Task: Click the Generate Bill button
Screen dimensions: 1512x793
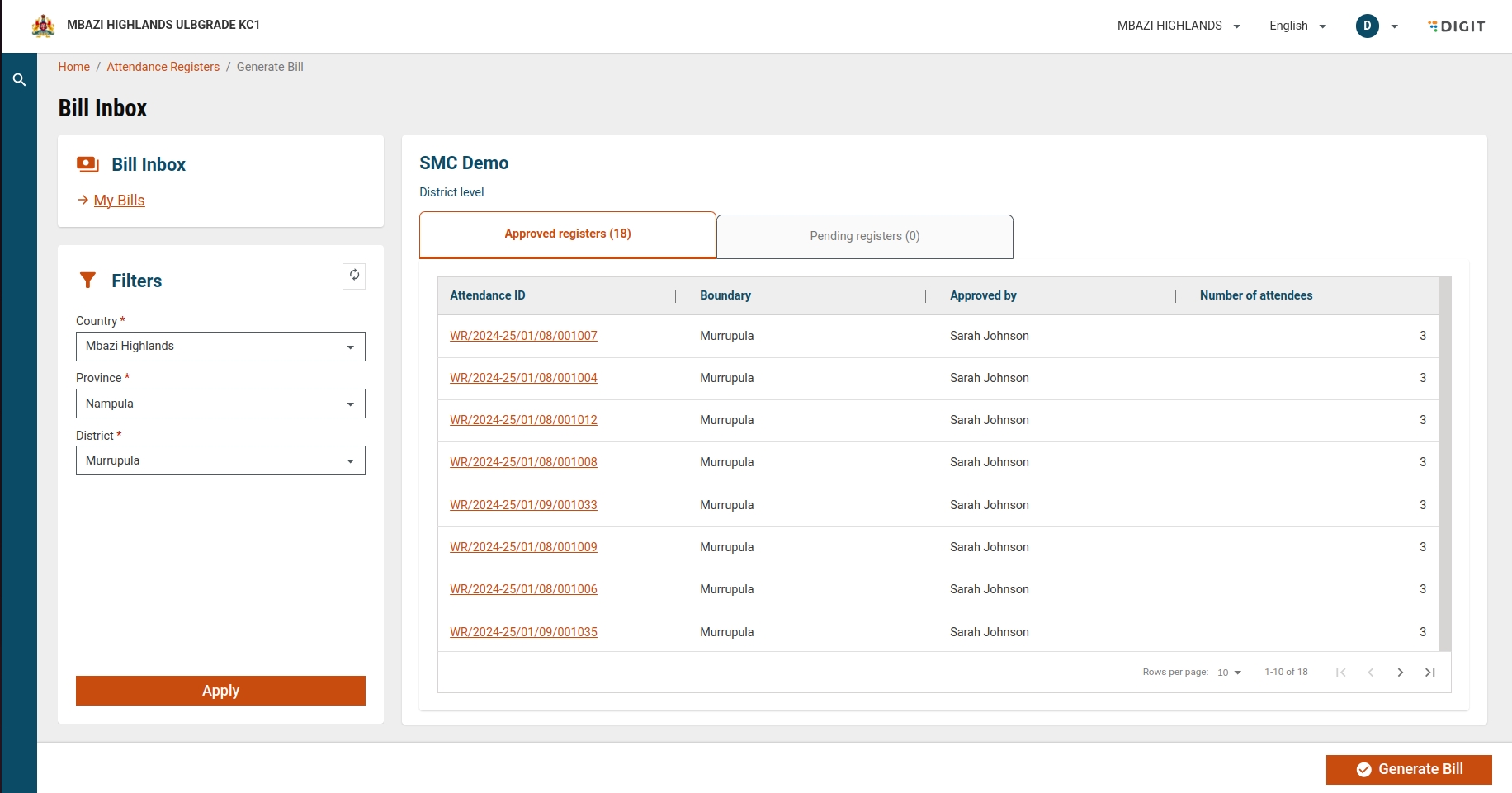Action: tap(1408, 769)
